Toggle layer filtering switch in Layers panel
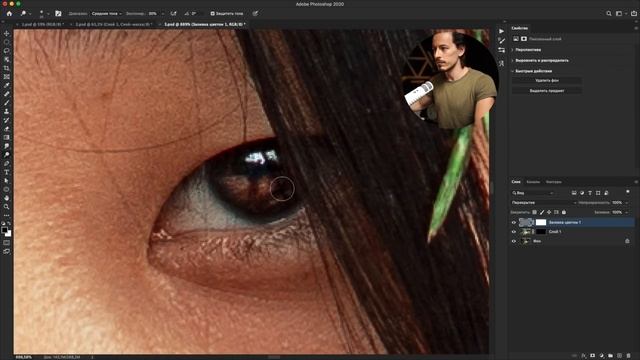 tap(628, 192)
